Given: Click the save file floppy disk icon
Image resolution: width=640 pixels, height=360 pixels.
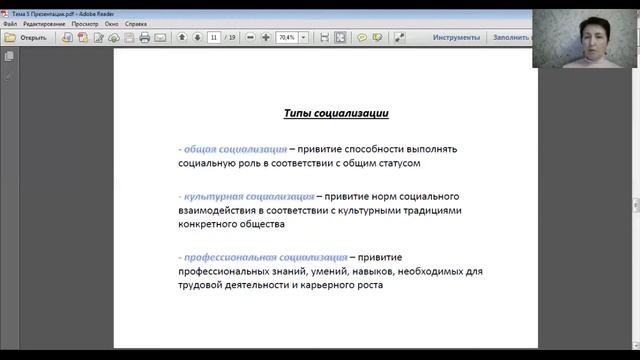Looking at the screenshot, I should (129, 38).
